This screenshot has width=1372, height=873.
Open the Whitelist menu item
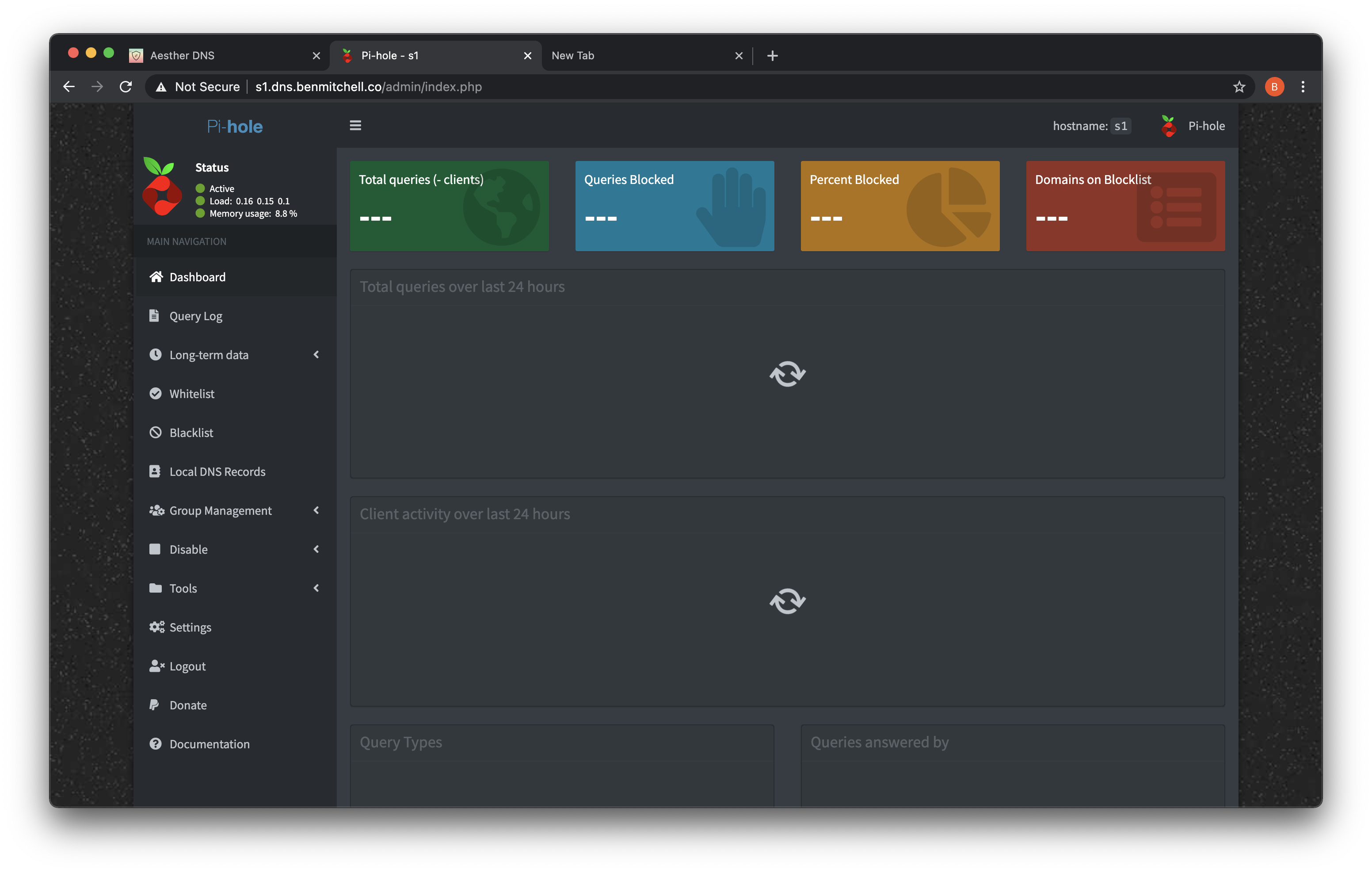(235, 394)
